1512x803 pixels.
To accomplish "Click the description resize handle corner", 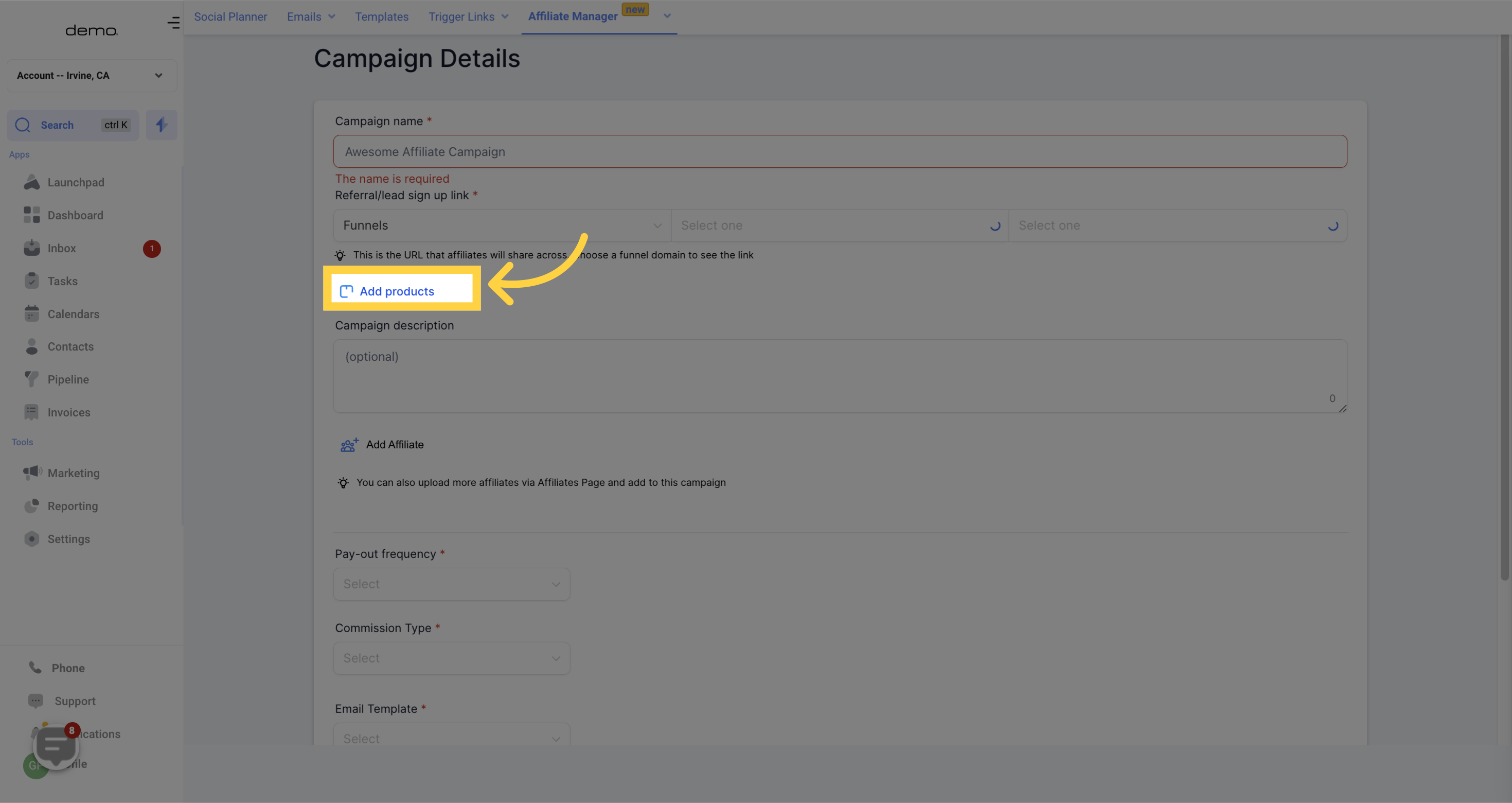I will [1342, 408].
